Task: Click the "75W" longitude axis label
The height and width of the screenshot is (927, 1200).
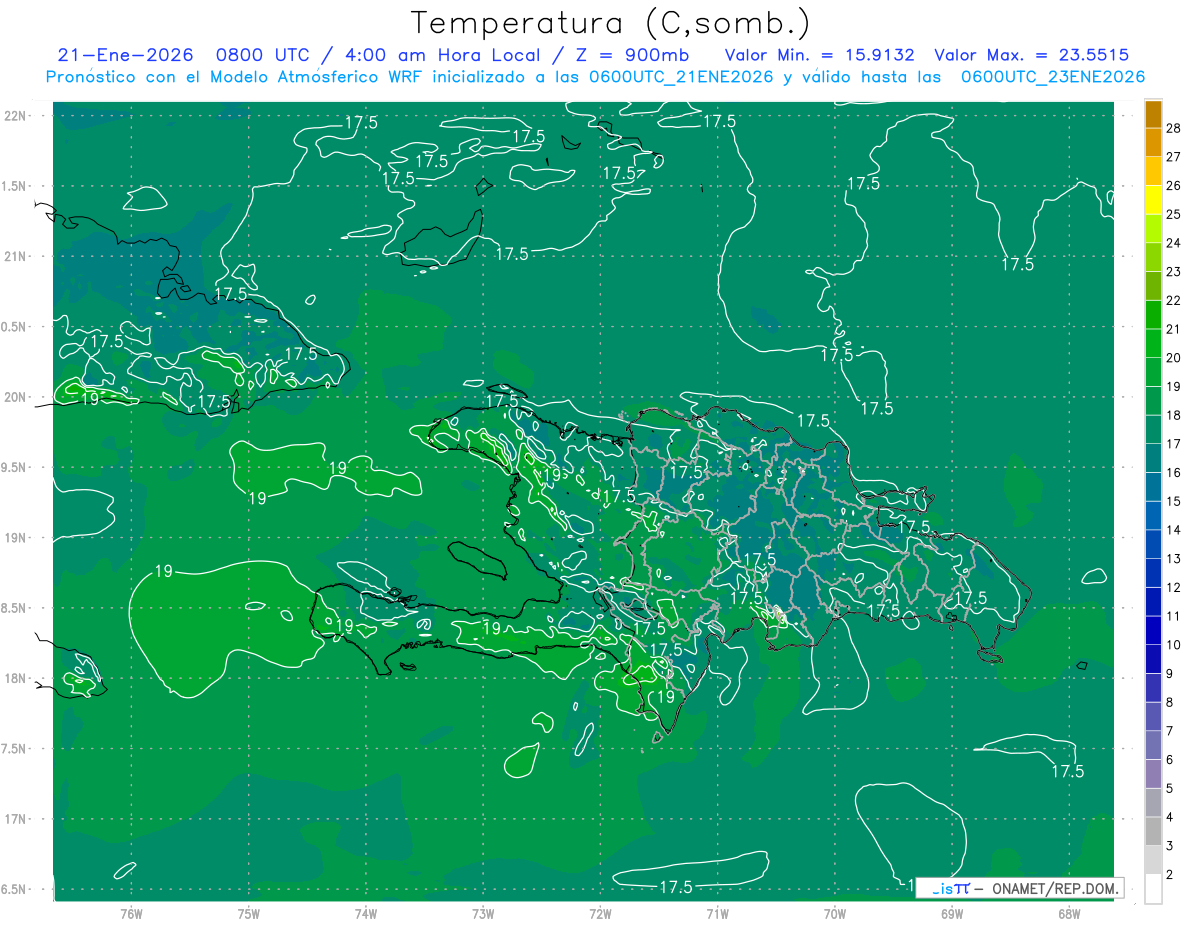Action: point(249,913)
